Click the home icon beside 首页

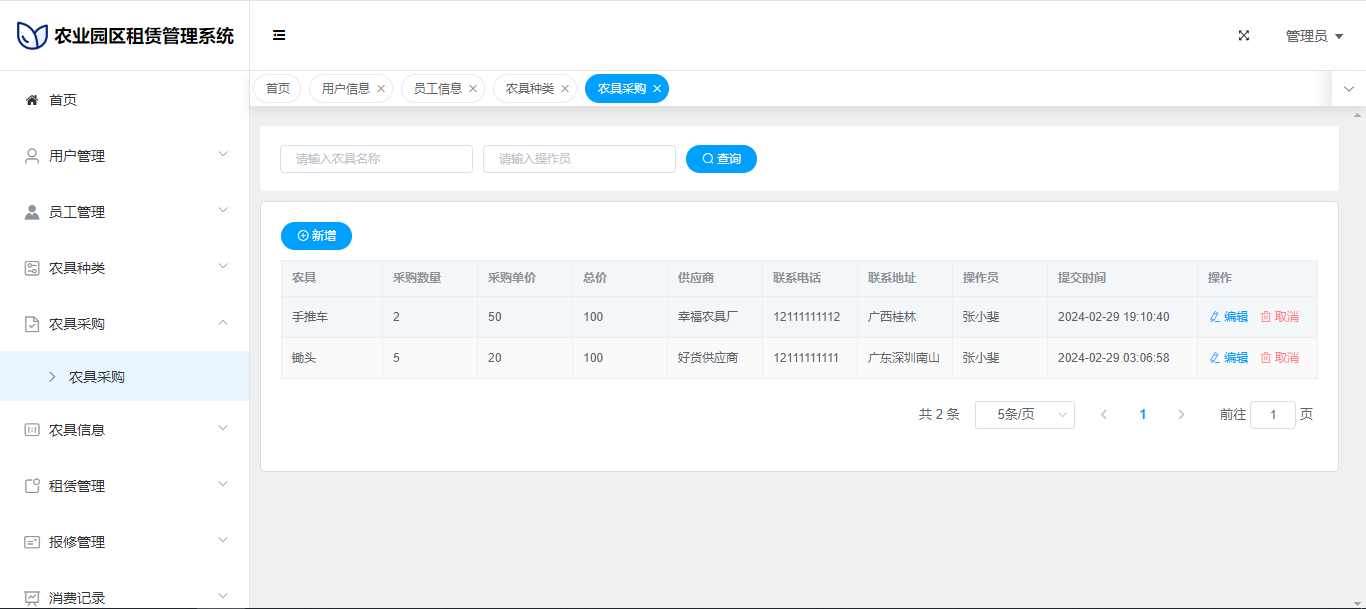pos(32,100)
